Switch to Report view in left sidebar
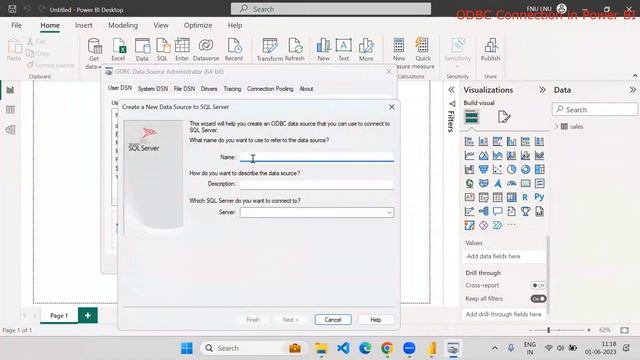 (x=10, y=90)
